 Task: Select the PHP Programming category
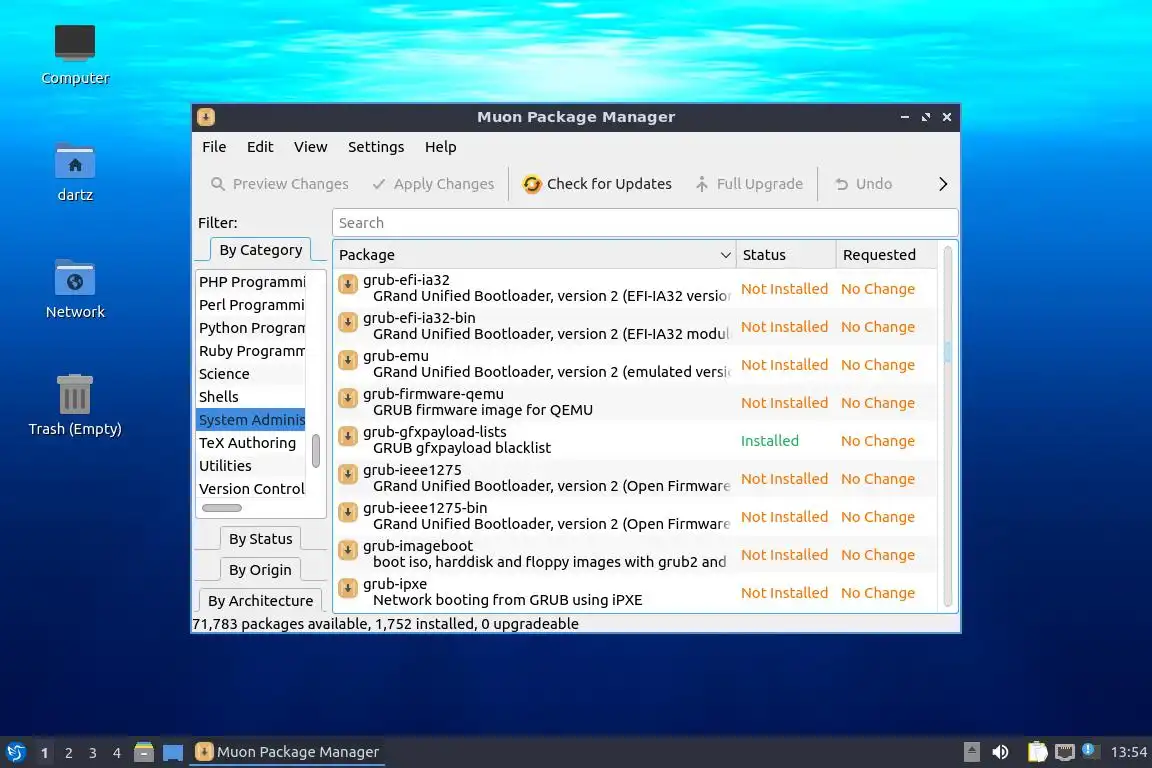(251, 282)
